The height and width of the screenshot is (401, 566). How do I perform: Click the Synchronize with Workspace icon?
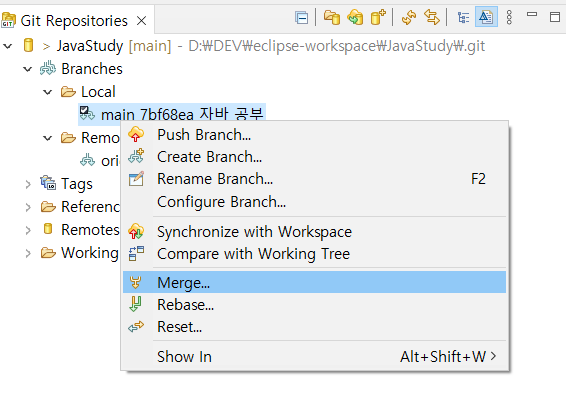[x=136, y=231]
